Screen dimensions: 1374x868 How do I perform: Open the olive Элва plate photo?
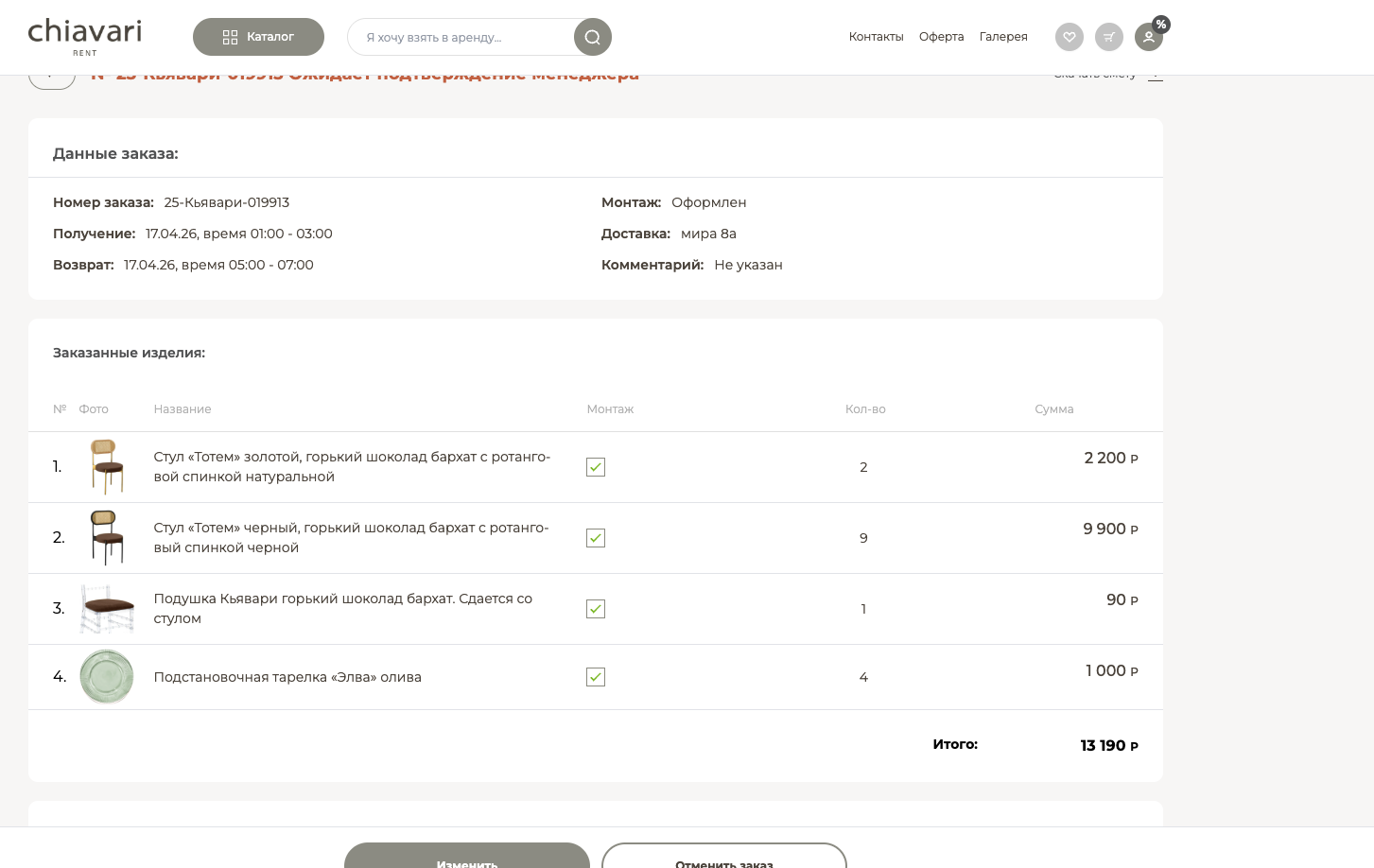tap(107, 677)
